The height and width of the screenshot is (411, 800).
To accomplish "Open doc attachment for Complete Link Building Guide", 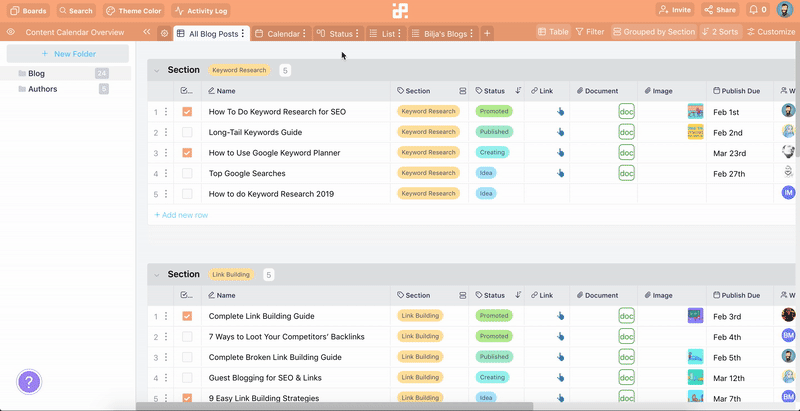I will click(626, 316).
